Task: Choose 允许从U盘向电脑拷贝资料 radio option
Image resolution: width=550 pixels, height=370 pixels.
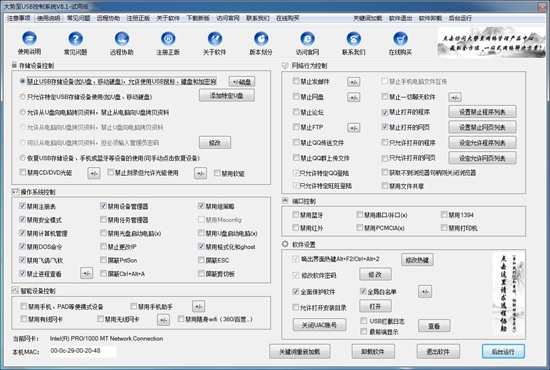Action: pos(22,112)
